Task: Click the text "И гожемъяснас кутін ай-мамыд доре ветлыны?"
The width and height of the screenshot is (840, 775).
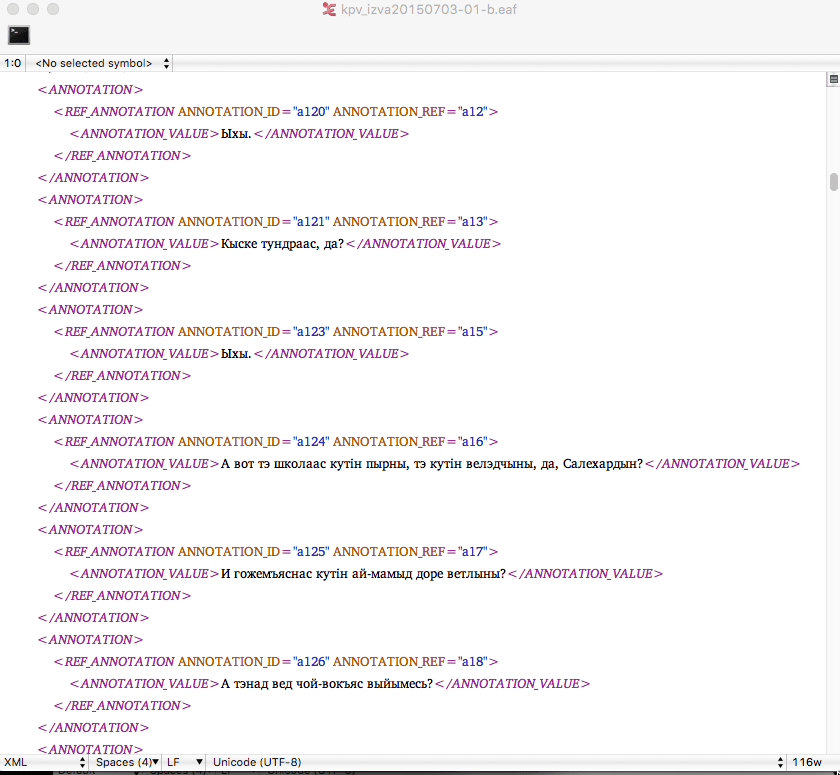Action: 363,574
